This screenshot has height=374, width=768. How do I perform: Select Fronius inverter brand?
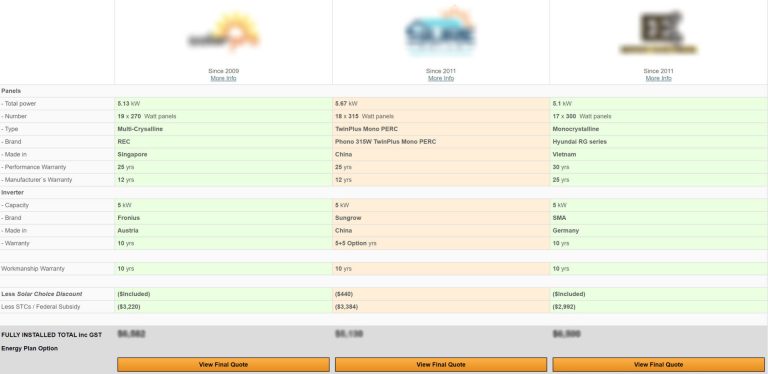(x=128, y=218)
